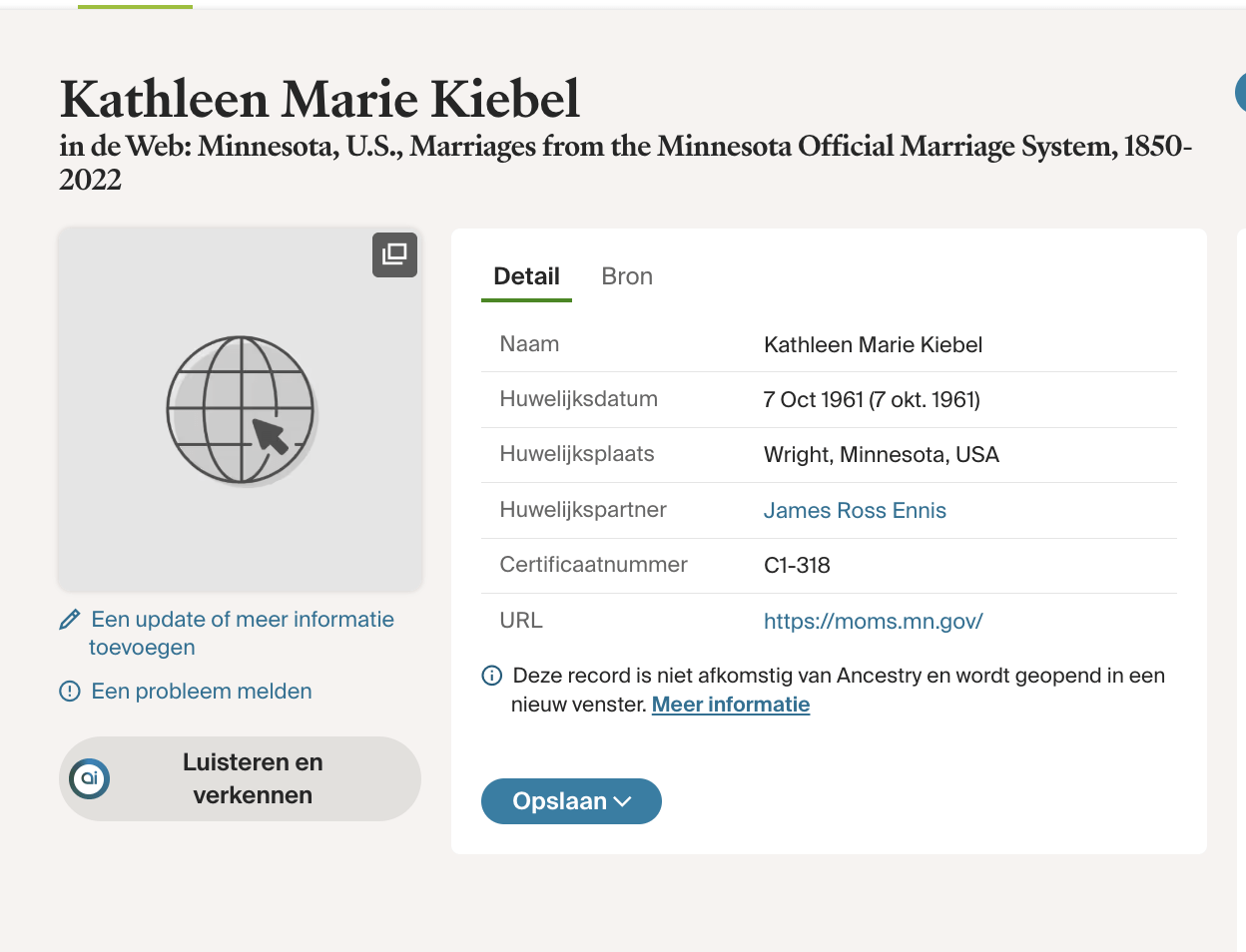1246x952 pixels.
Task: Open James Ross Ennis partner record
Action: pyautogui.click(x=855, y=510)
